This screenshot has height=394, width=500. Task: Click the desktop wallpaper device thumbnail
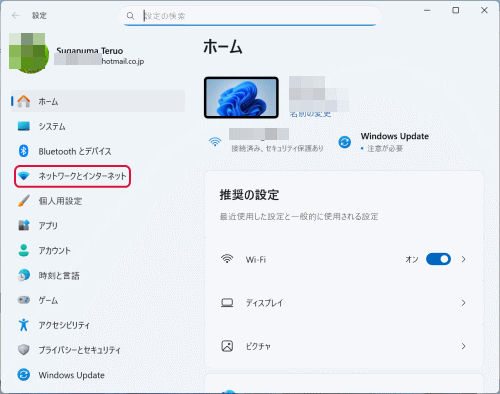241,97
